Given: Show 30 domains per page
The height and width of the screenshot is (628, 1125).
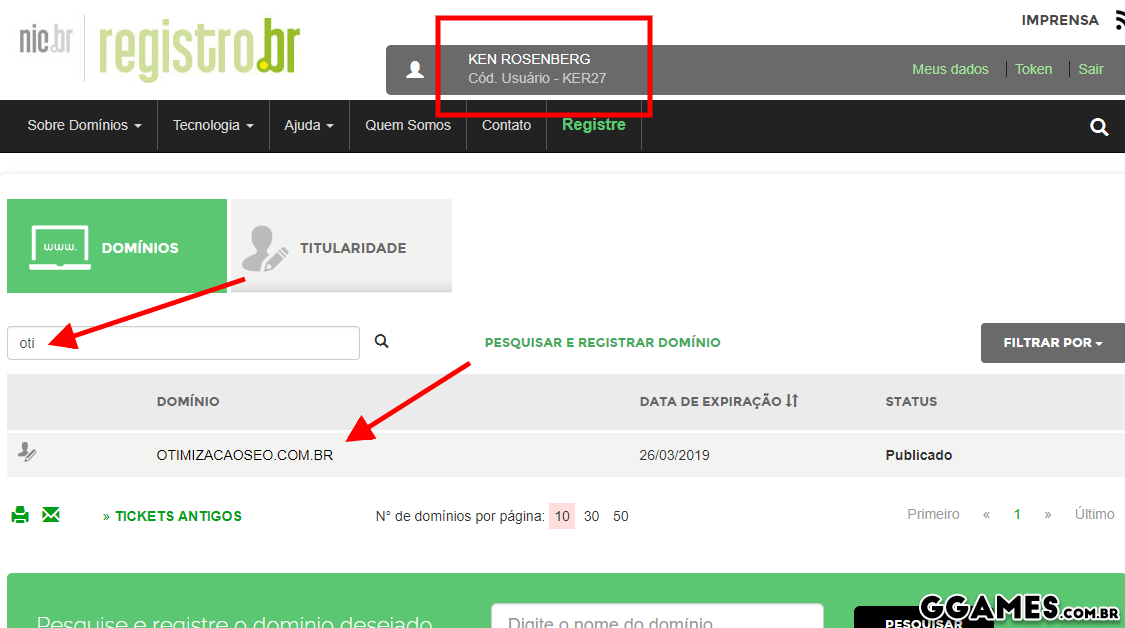Looking at the screenshot, I should [592, 516].
